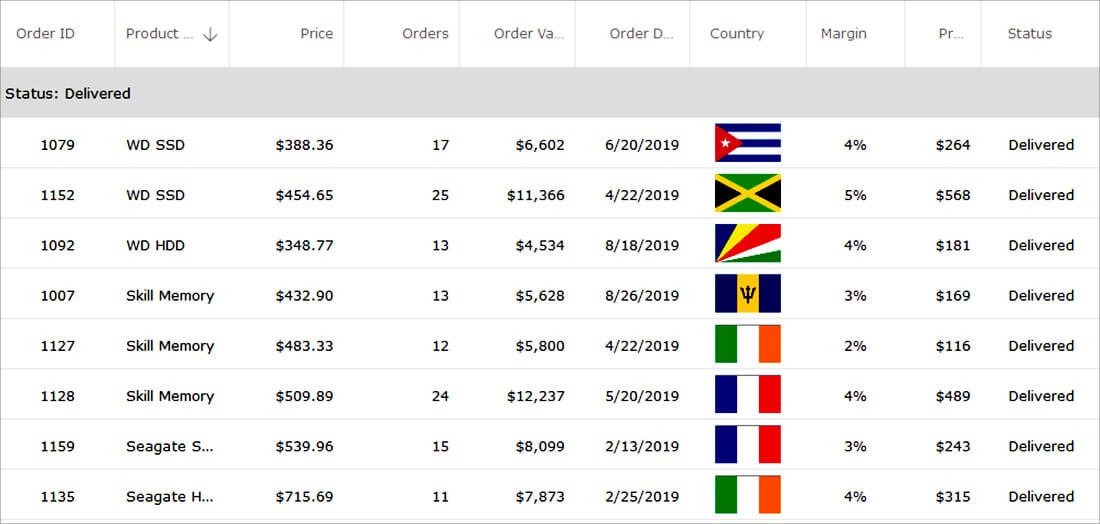Click the France flag in order 1128
This screenshot has height=524, width=1100.
[748, 394]
